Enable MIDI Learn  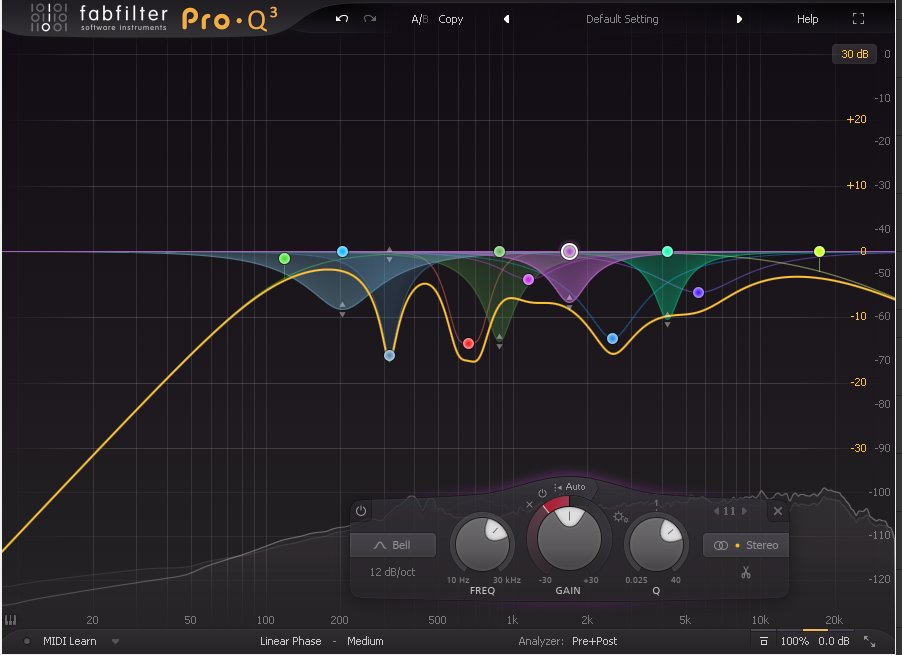(70, 641)
